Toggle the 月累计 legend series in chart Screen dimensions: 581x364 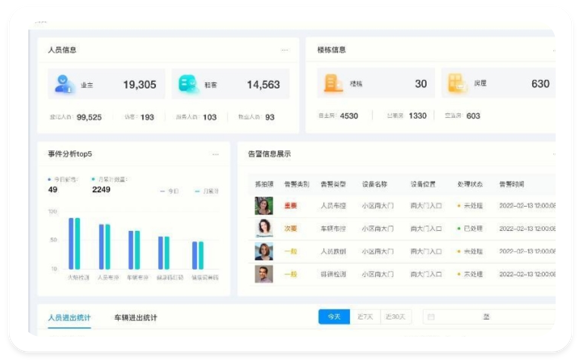[x=207, y=191]
